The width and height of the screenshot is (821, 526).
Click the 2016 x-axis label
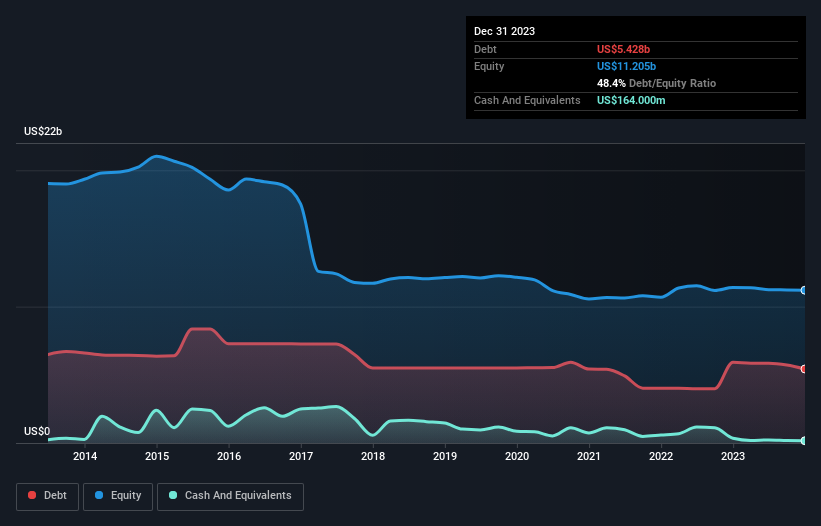[229, 456]
